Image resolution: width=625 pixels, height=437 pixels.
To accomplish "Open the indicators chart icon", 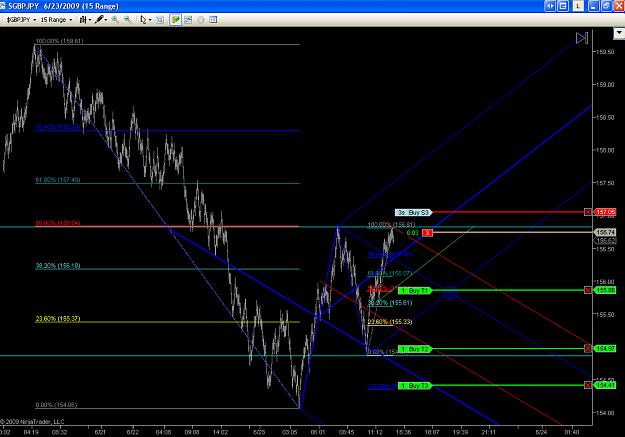I will 188,20.
